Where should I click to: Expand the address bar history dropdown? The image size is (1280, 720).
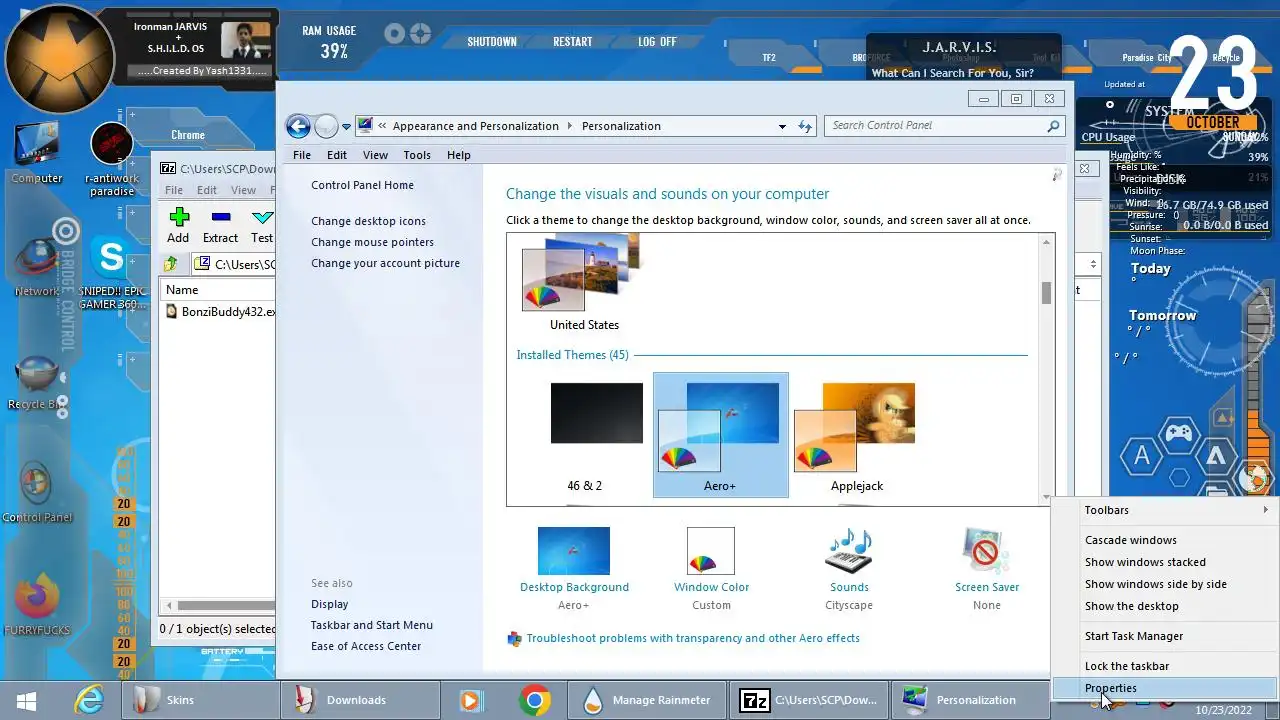click(782, 126)
